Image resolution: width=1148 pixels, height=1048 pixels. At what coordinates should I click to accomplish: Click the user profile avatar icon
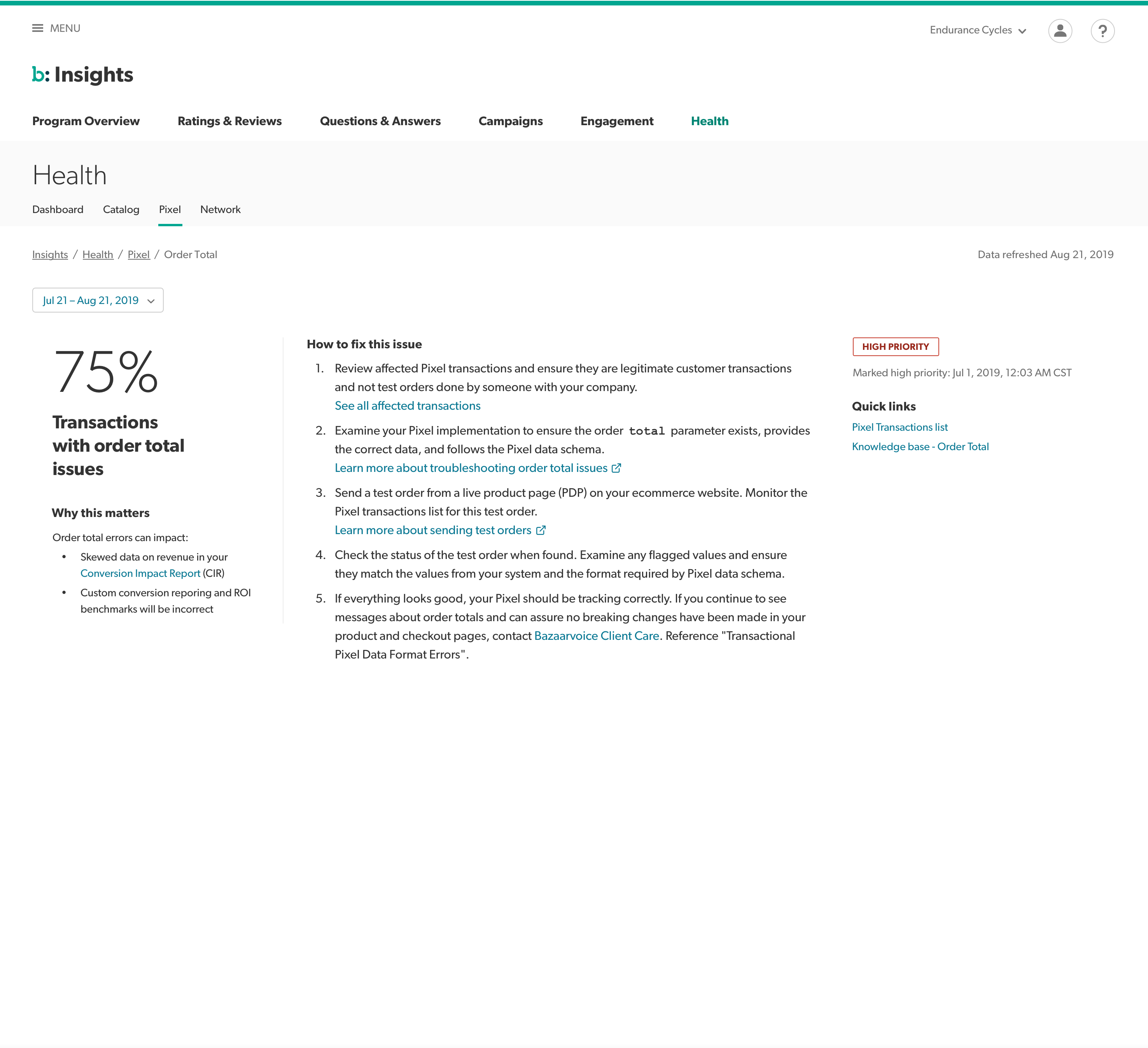1060,31
